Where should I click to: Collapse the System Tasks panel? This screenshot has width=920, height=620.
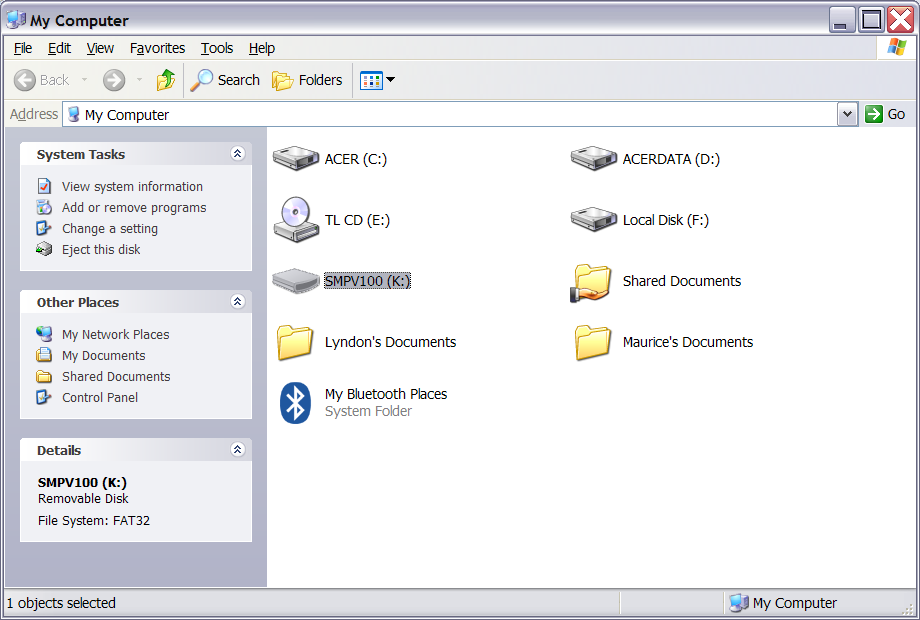pyautogui.click(x=237, y=154)
